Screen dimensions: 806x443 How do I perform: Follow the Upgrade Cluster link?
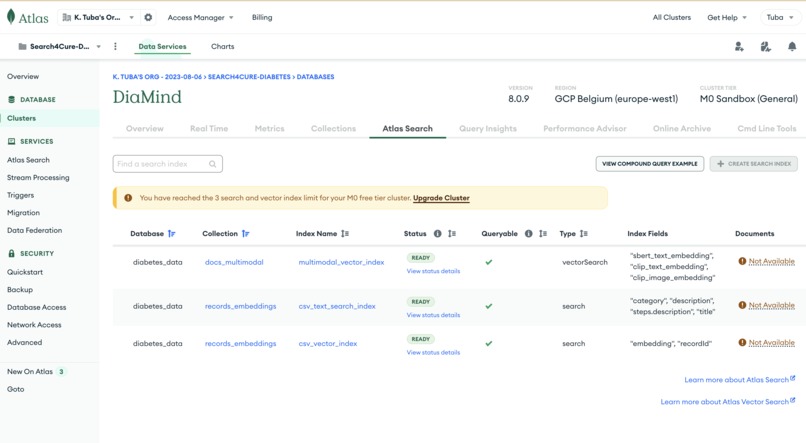pos(441,198)
